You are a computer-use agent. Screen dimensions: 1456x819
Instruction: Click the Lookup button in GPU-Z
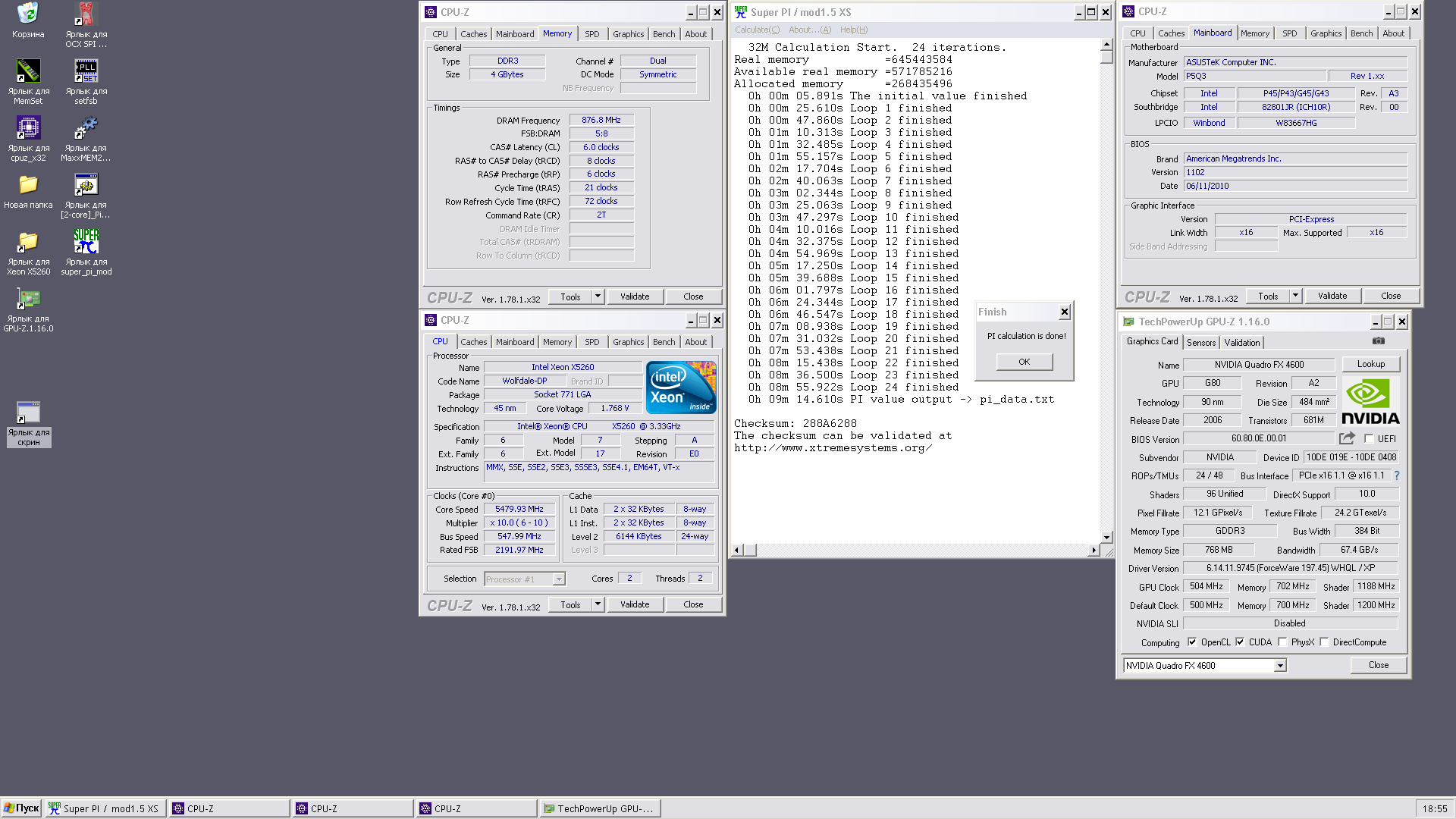[x=1370, y=364]
